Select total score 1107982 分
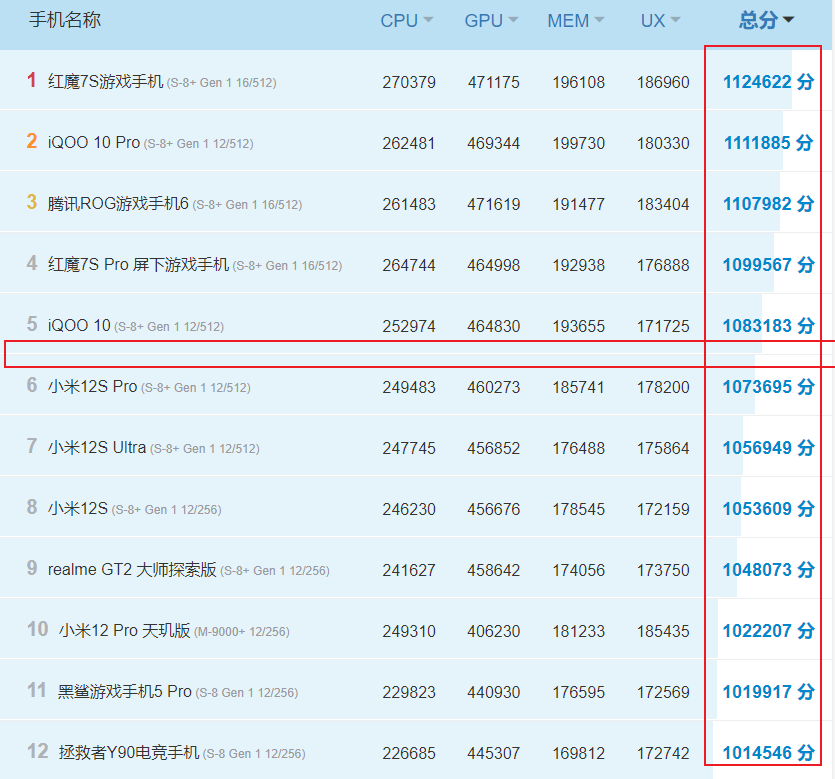 [768, 203]
